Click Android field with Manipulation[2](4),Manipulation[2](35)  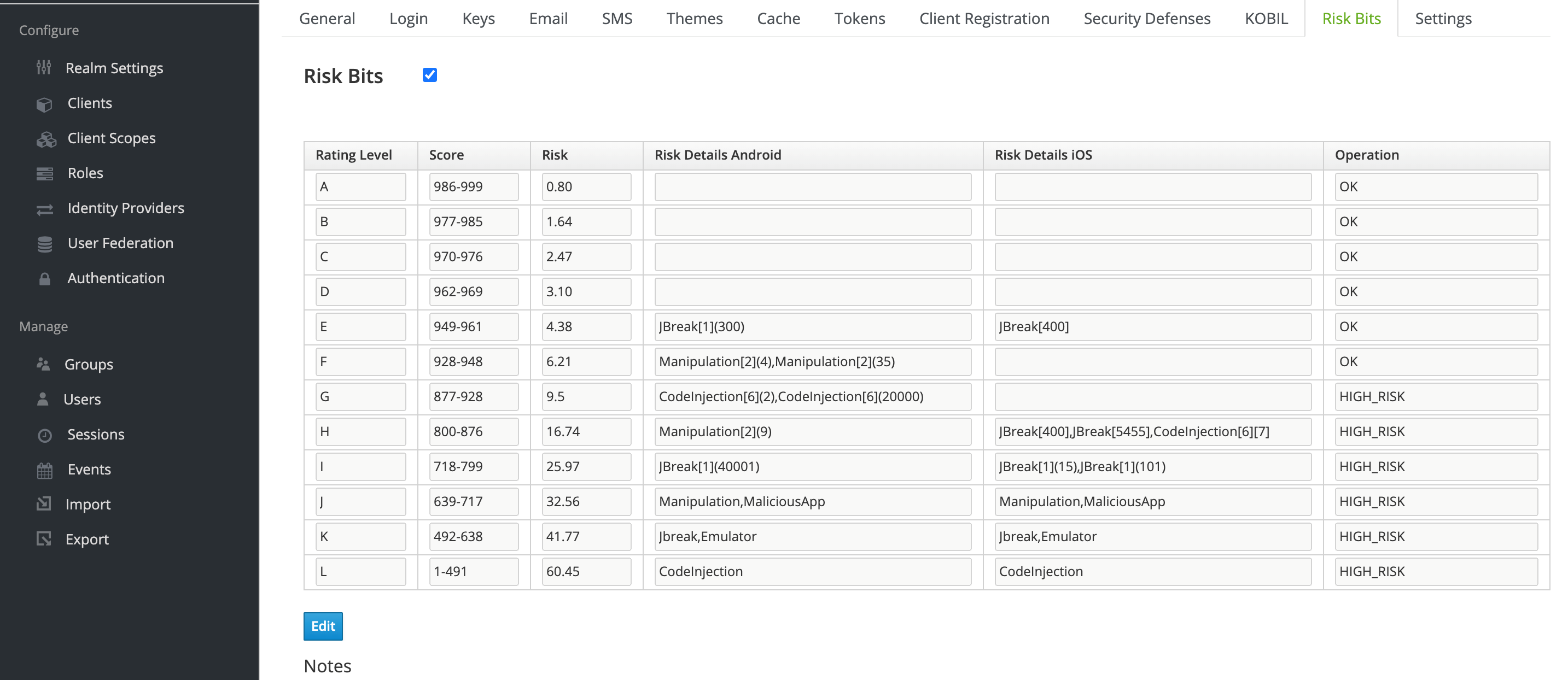tap(813, 361)
